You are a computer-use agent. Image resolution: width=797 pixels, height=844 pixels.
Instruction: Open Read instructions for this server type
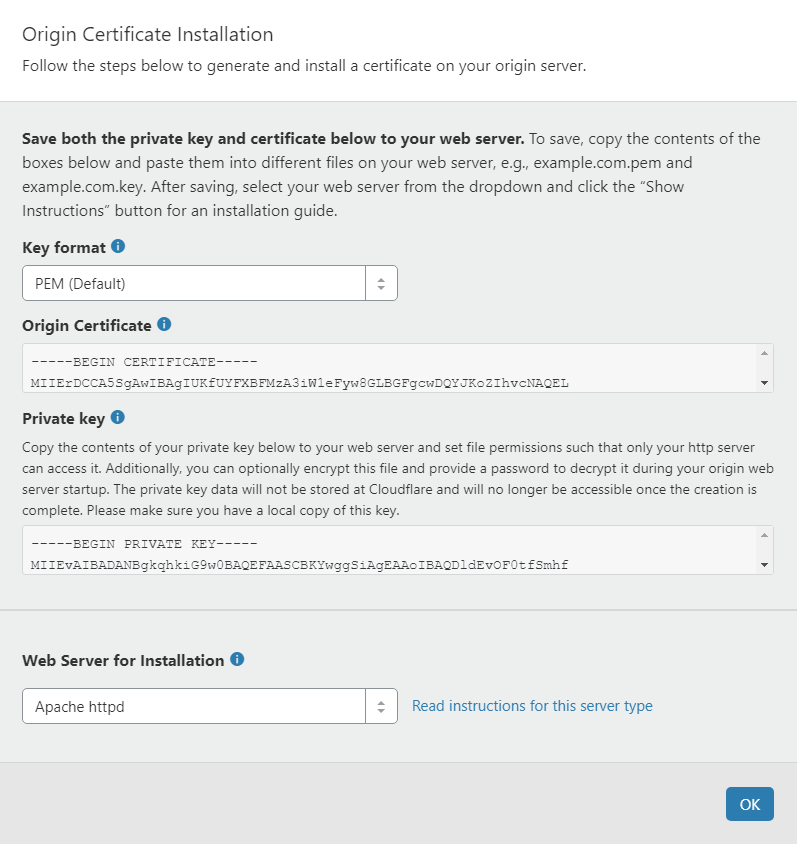tap(532, 706)
